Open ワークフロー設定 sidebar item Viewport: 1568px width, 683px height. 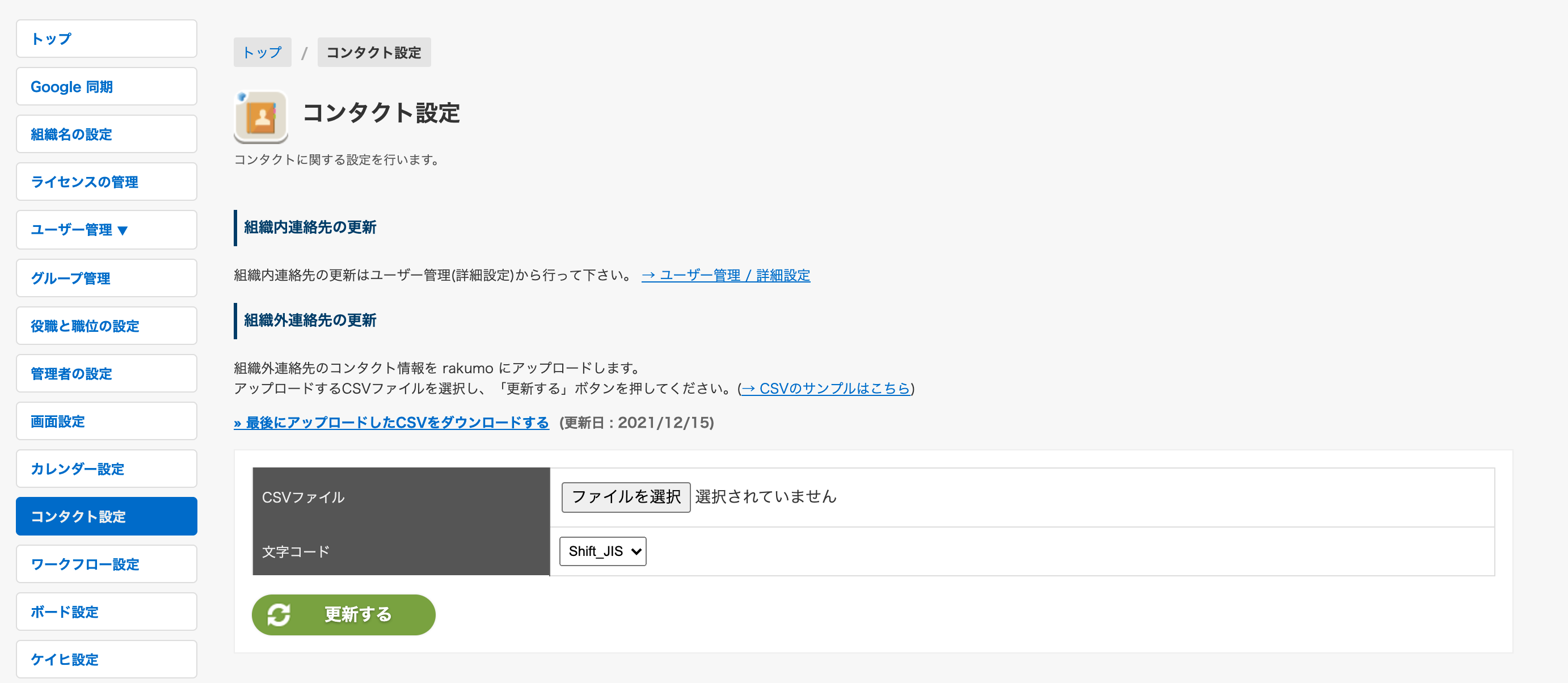tap(107, 564)
